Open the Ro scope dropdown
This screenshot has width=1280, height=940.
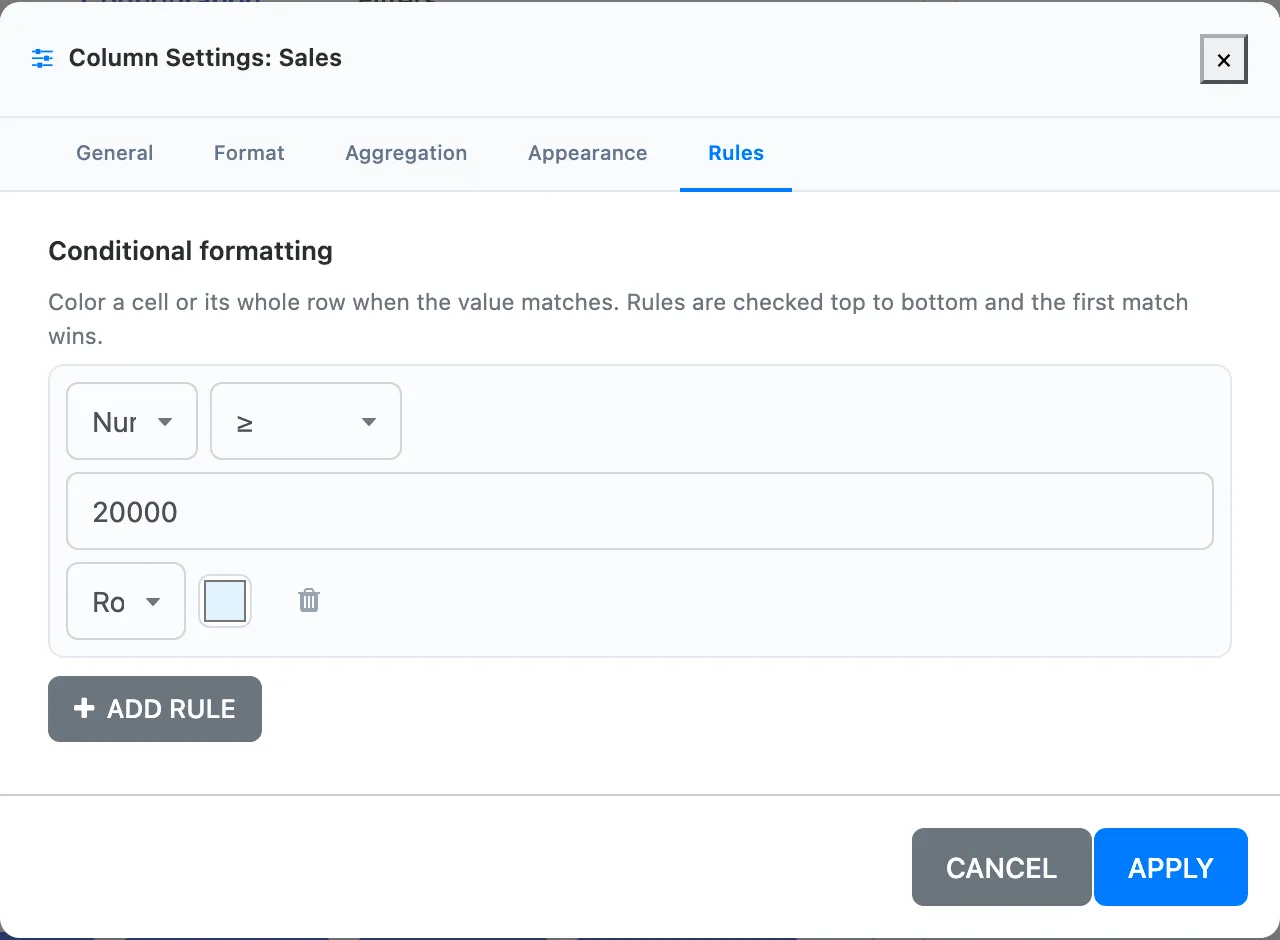126,601
